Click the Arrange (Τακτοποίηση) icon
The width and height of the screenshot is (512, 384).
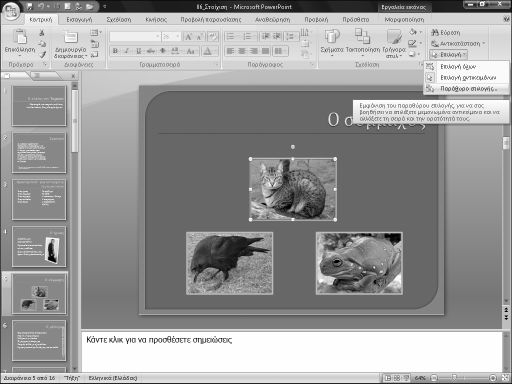pos(362,36)
